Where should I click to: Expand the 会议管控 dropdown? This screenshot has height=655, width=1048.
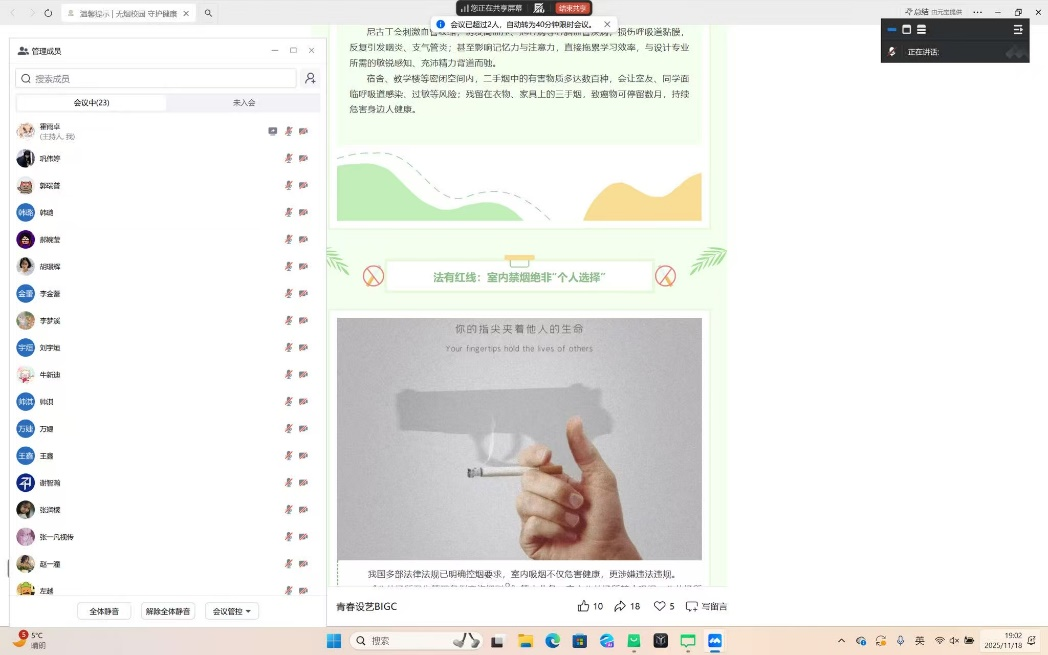pyautogui.click(x=232, y=611)
